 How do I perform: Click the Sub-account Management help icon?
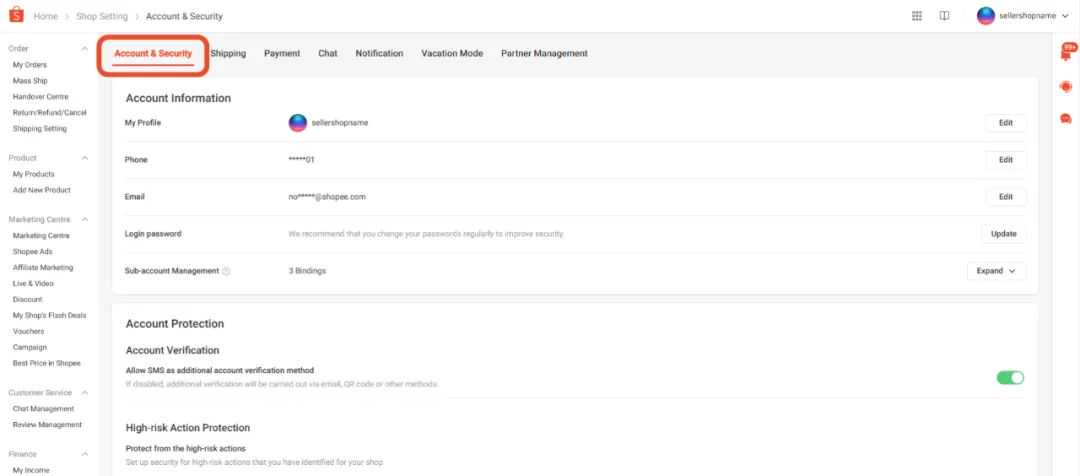(226, 271)
